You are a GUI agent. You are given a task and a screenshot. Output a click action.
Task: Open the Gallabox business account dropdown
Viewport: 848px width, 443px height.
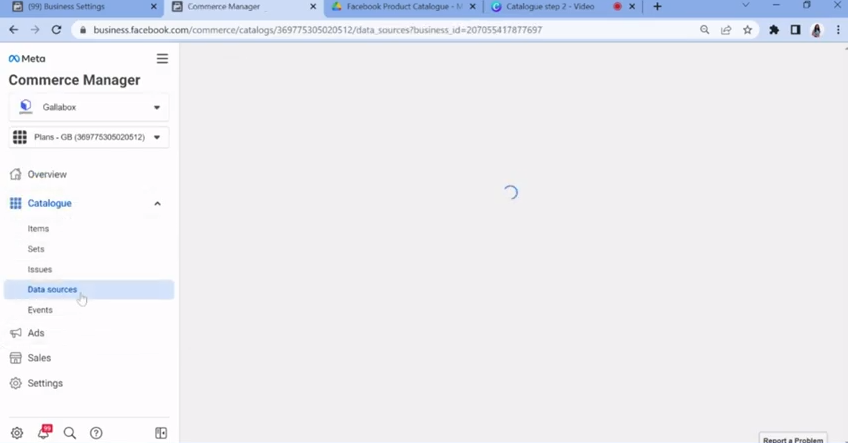tap(89, 107)
